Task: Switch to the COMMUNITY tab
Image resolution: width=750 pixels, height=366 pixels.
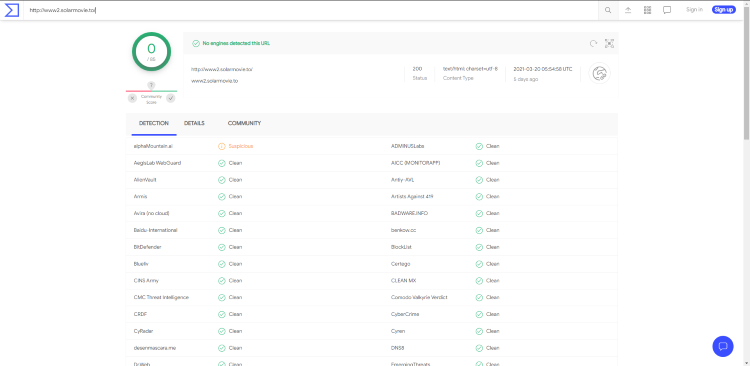Action: tap(244, 123)
